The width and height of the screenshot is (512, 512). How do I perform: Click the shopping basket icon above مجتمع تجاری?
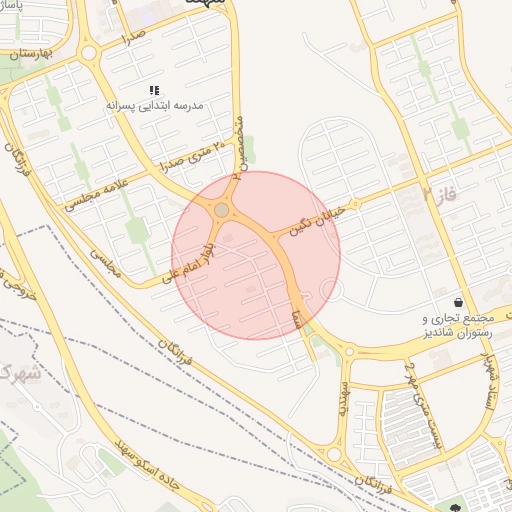[x=458, y=302]
